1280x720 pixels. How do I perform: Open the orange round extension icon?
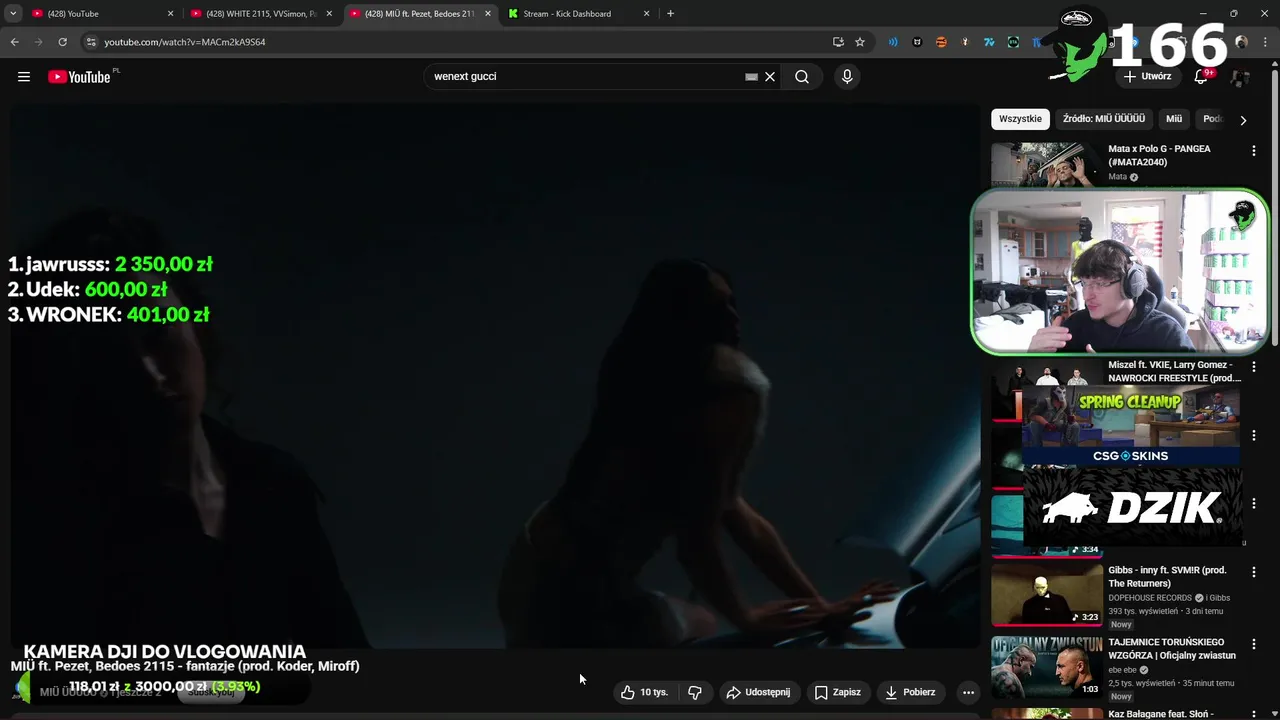click(941, 42)
